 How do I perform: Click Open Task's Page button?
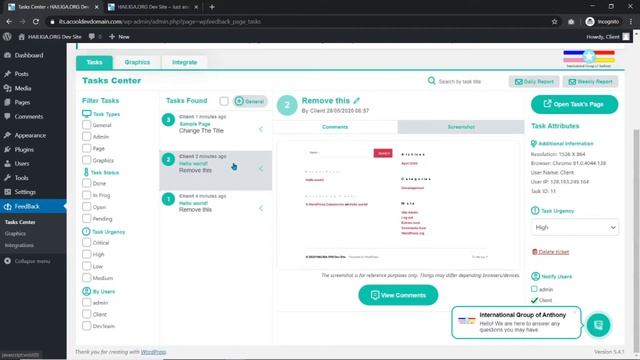point(574,104)
